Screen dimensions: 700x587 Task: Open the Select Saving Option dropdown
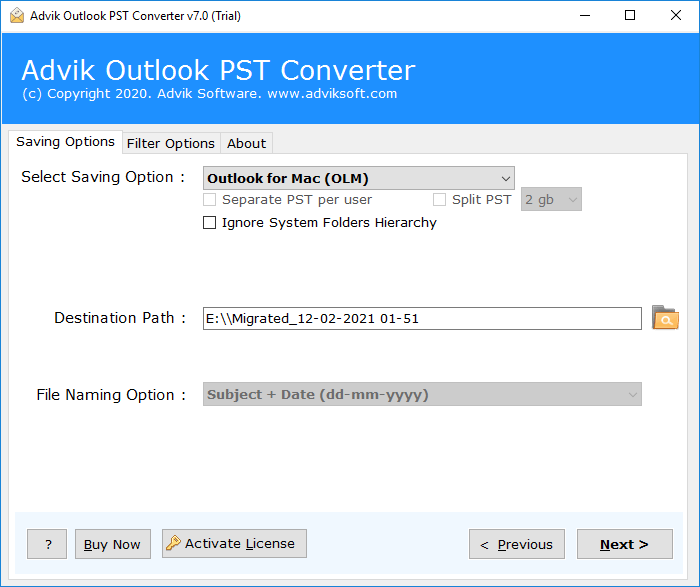pyautogui.click(x=358, y=178)
